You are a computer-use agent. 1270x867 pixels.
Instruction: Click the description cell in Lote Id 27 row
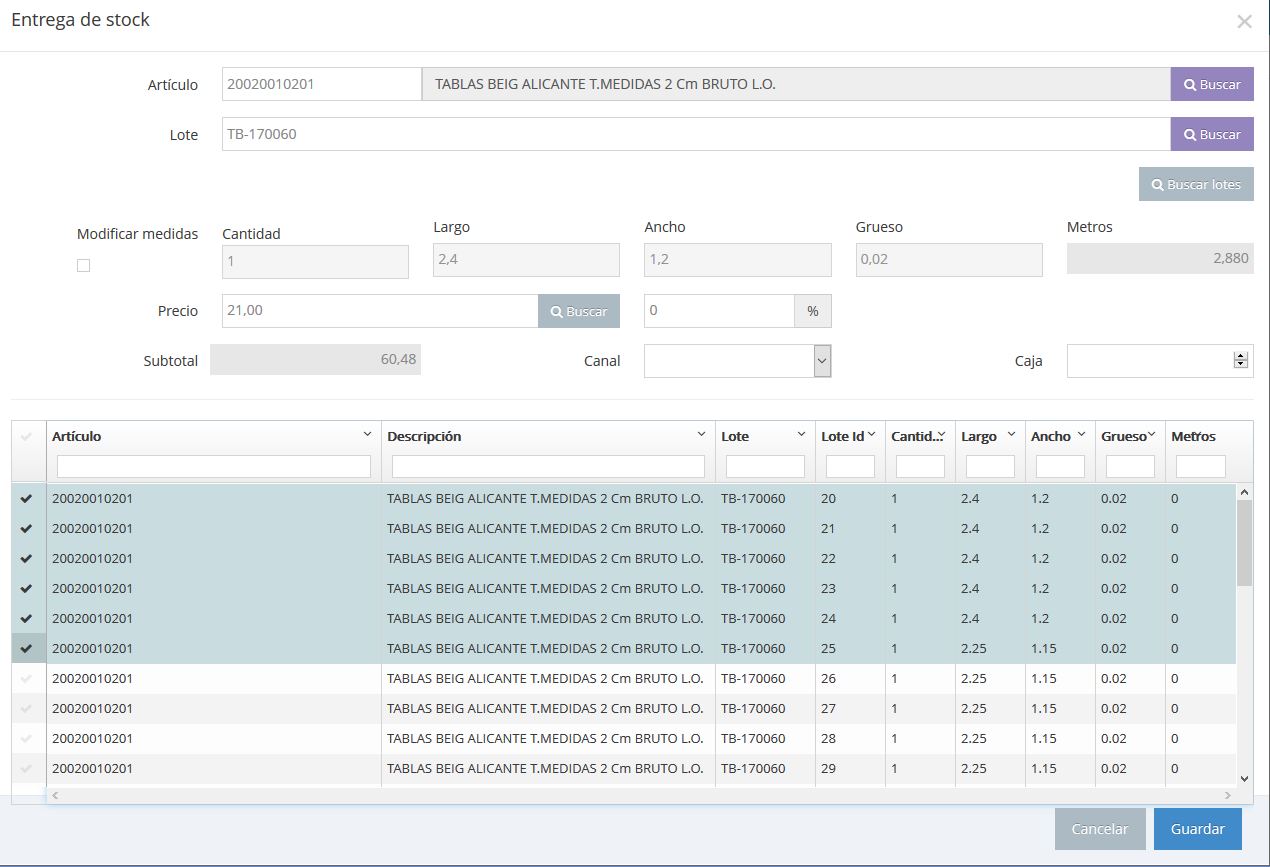(x=545, y=708)
